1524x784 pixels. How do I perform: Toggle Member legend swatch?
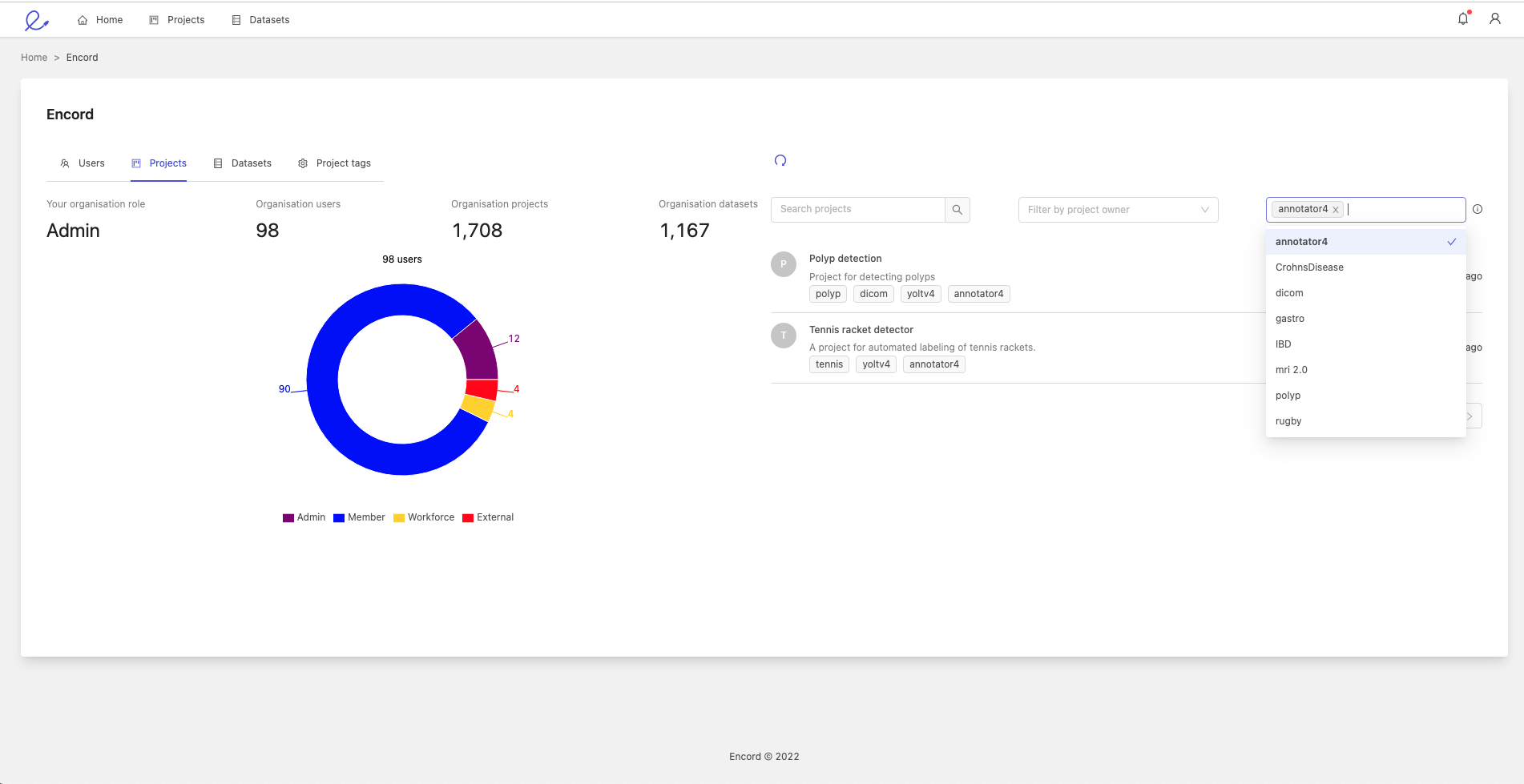coord(339,518)
